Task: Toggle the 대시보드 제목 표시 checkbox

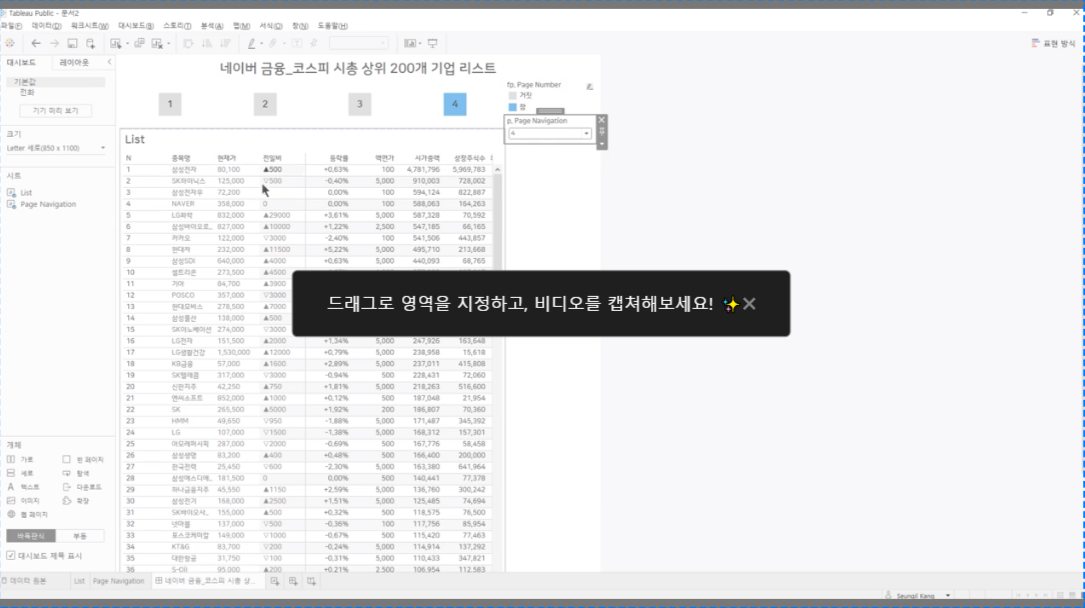Action: click(10, 555)
